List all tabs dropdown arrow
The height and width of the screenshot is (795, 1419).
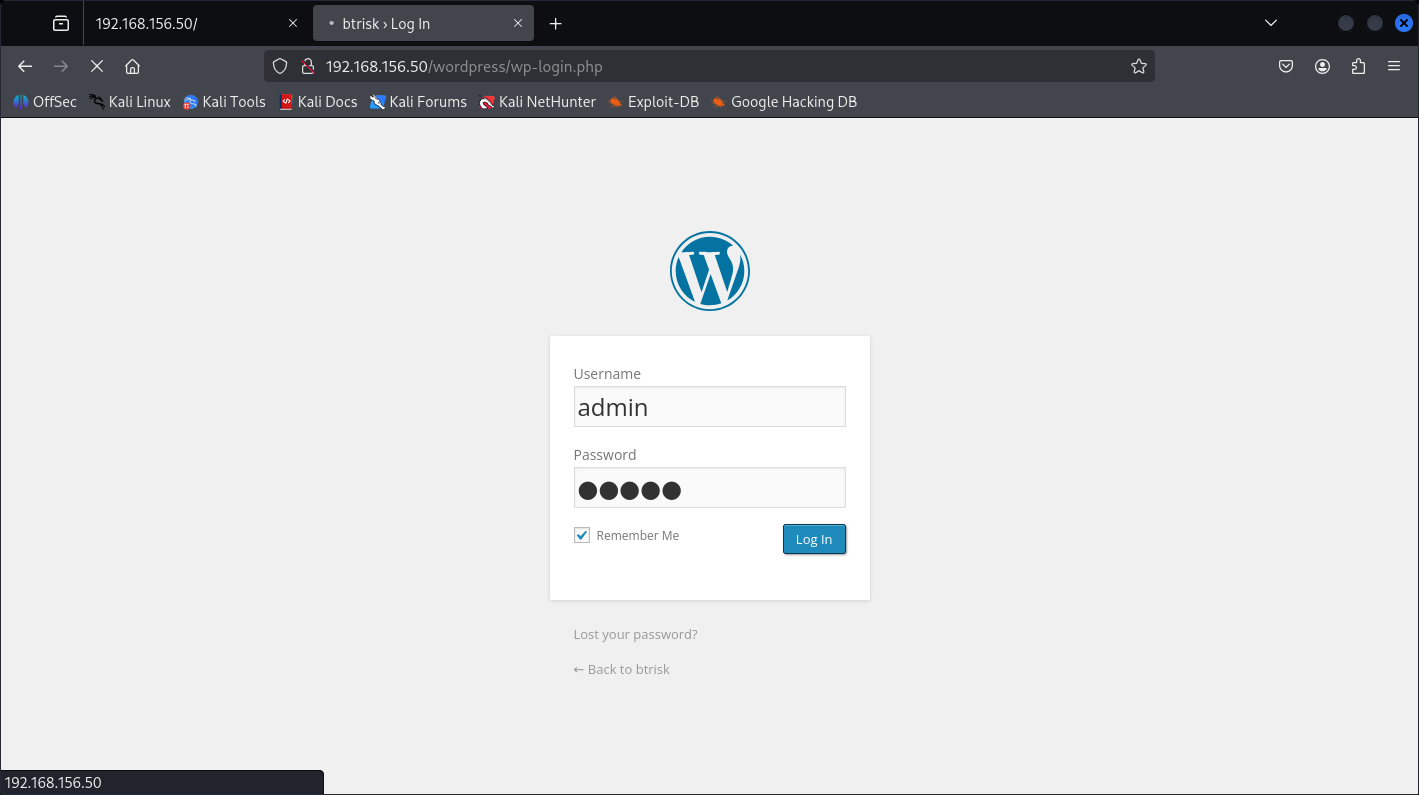(1271, 23)
